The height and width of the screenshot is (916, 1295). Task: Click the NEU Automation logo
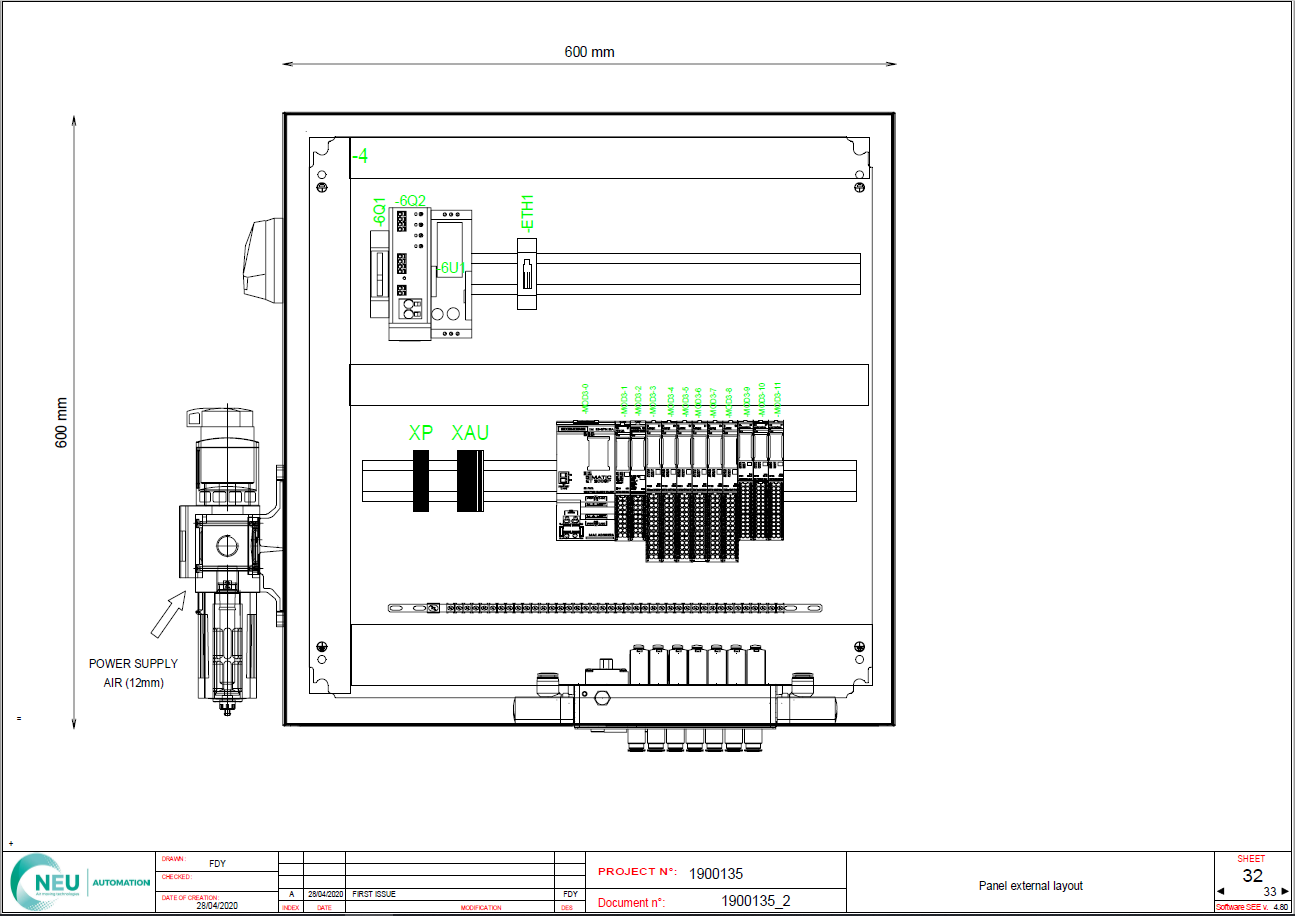click(x=78, y=882)
